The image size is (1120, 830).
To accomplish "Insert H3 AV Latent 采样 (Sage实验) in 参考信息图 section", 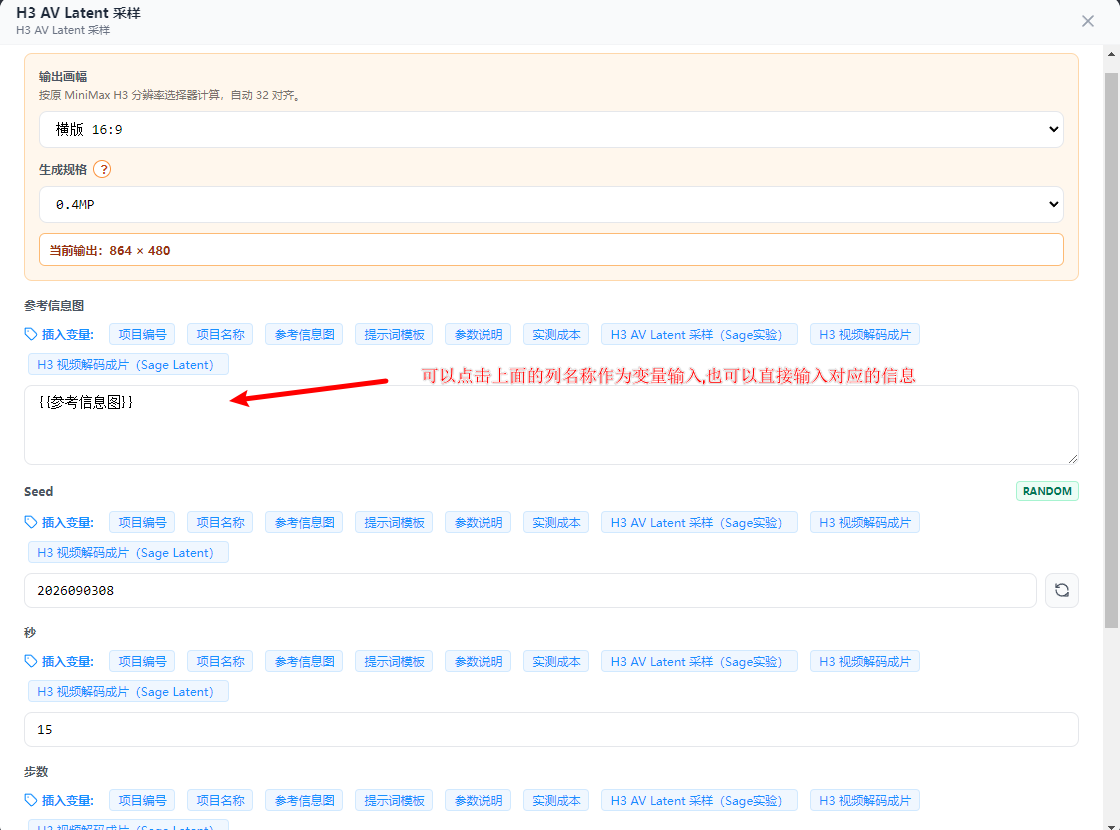I will tap(699, 334).
